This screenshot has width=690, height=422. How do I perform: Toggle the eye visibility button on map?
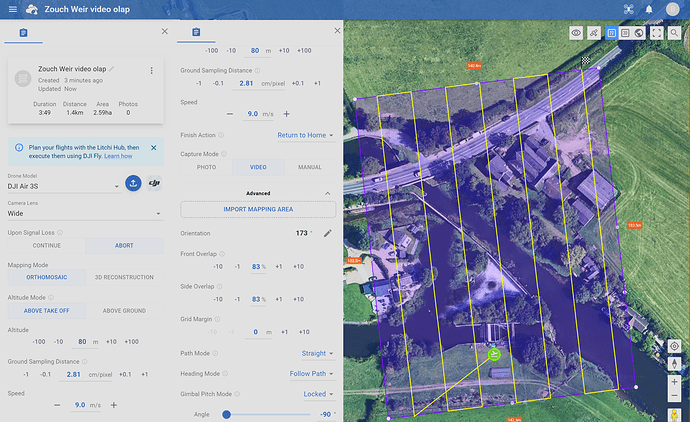[576, 33]
